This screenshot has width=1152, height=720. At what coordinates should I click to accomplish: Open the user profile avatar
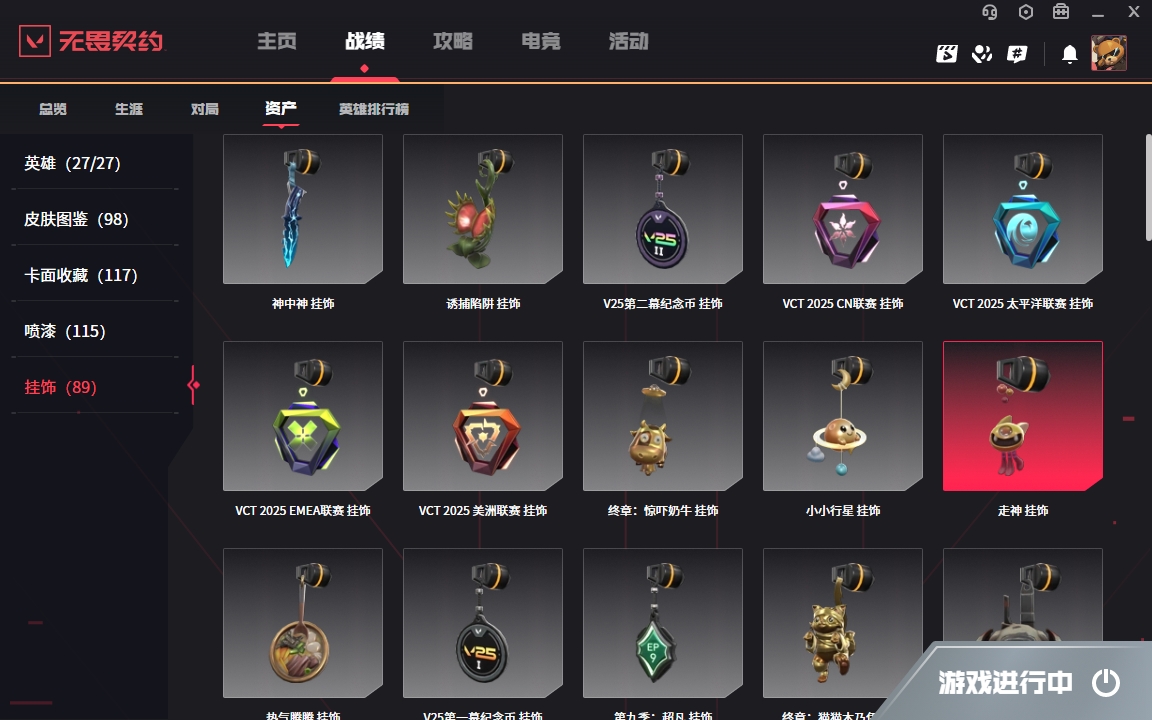click(x=1109, y=53)
